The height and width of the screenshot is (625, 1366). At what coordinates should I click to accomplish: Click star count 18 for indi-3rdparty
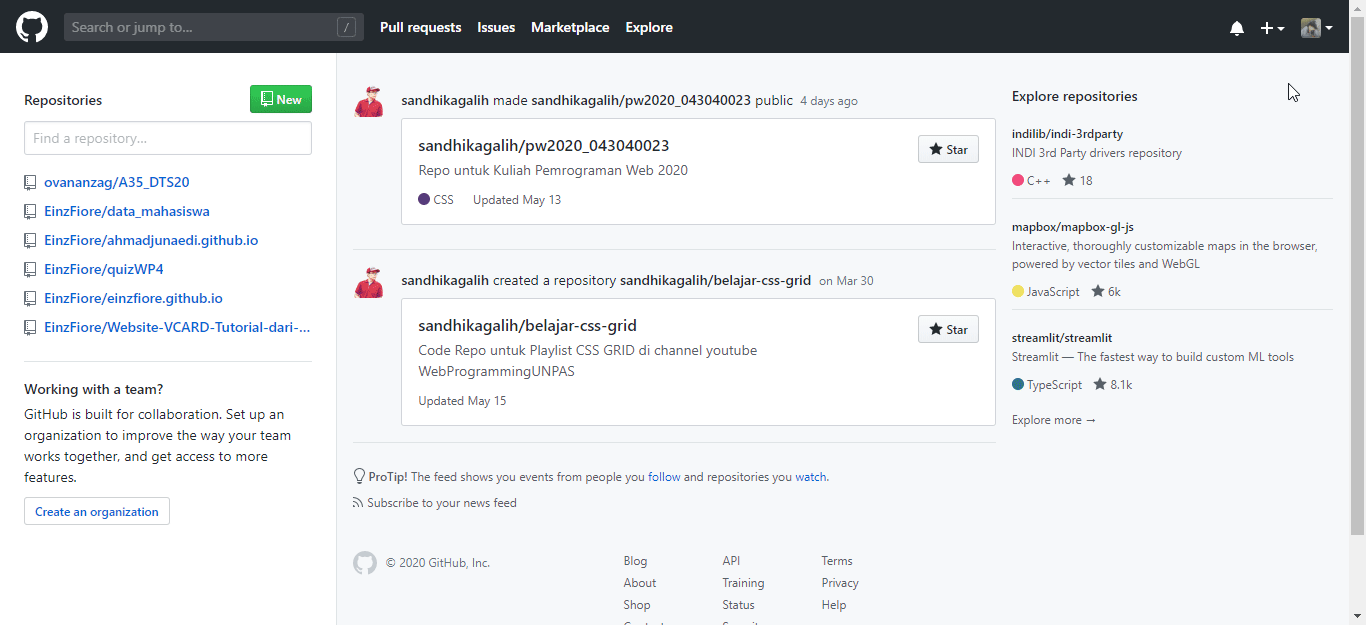(1077, 181)
